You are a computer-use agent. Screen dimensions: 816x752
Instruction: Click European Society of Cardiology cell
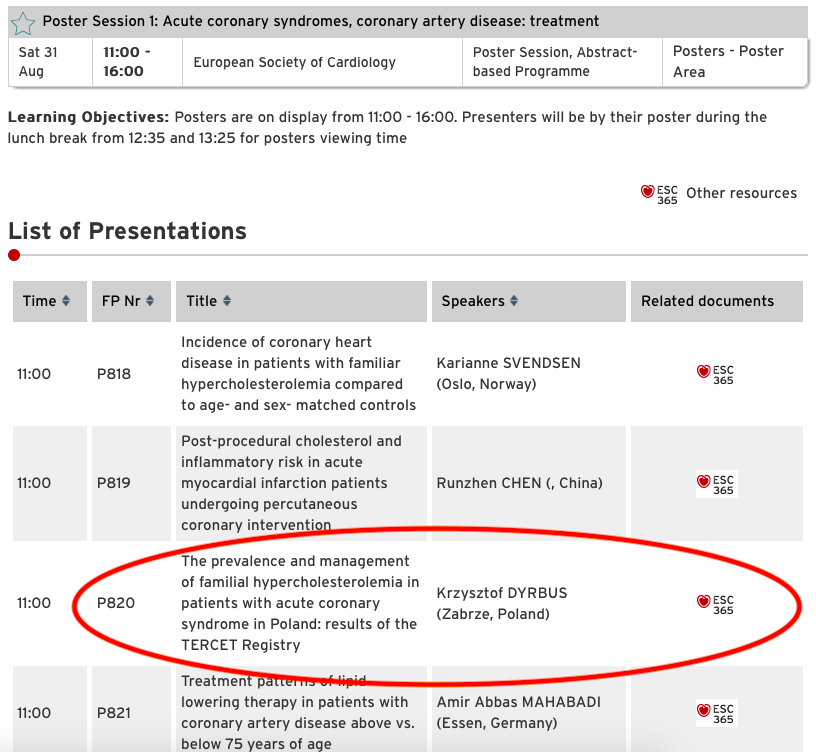coord(322,62)
